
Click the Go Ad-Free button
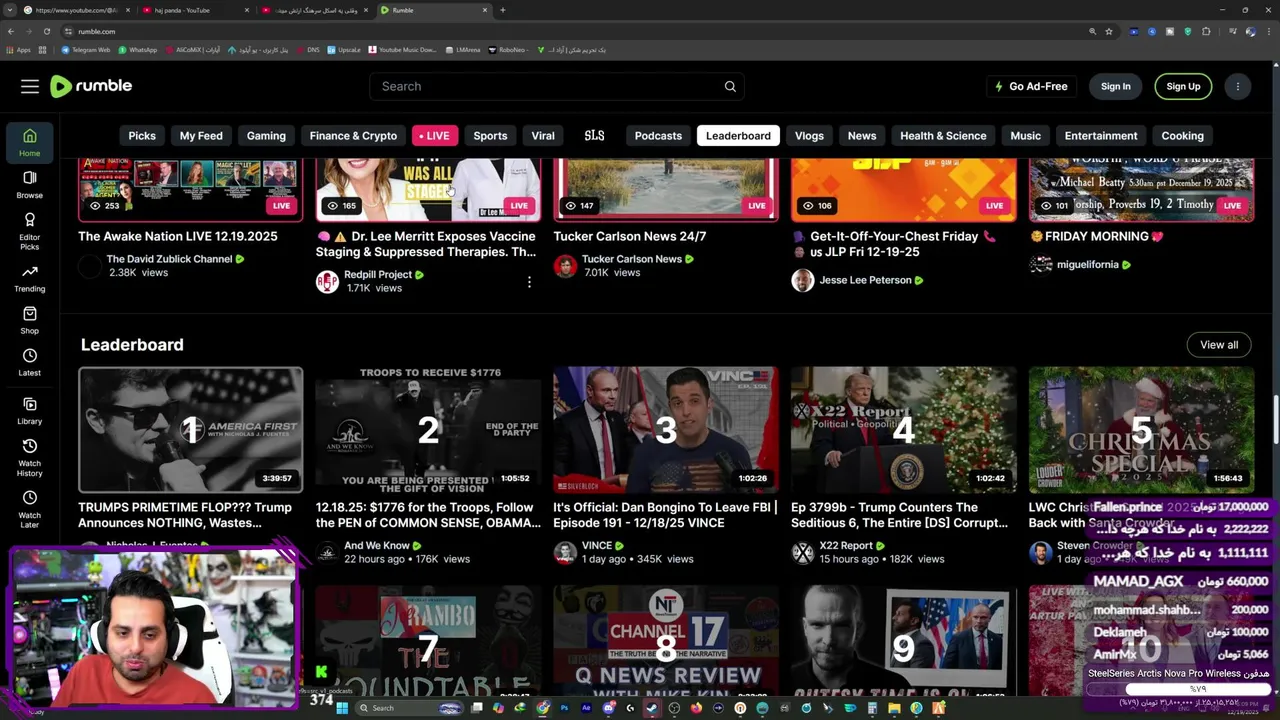[x=1032, y=86]
